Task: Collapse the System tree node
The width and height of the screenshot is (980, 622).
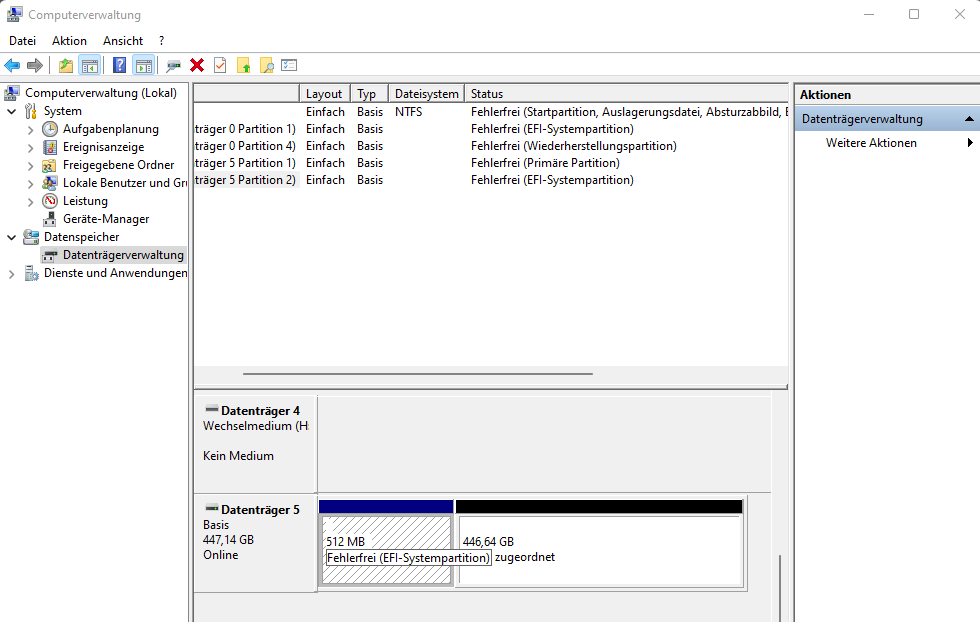Action: pyautogui.click(x=11, y=111)
